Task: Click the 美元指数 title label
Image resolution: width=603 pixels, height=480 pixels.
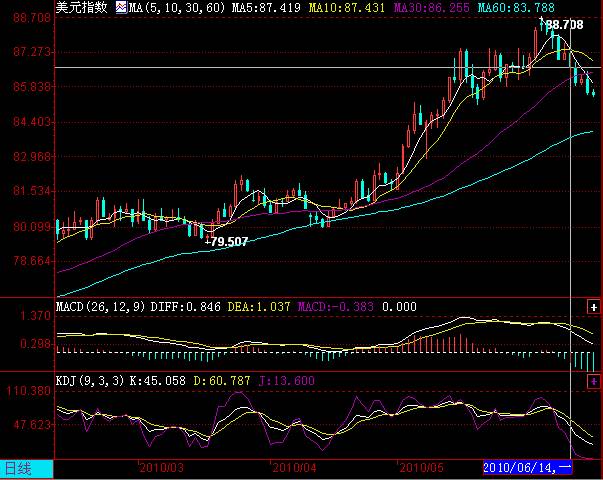Action: coord(82,7)
